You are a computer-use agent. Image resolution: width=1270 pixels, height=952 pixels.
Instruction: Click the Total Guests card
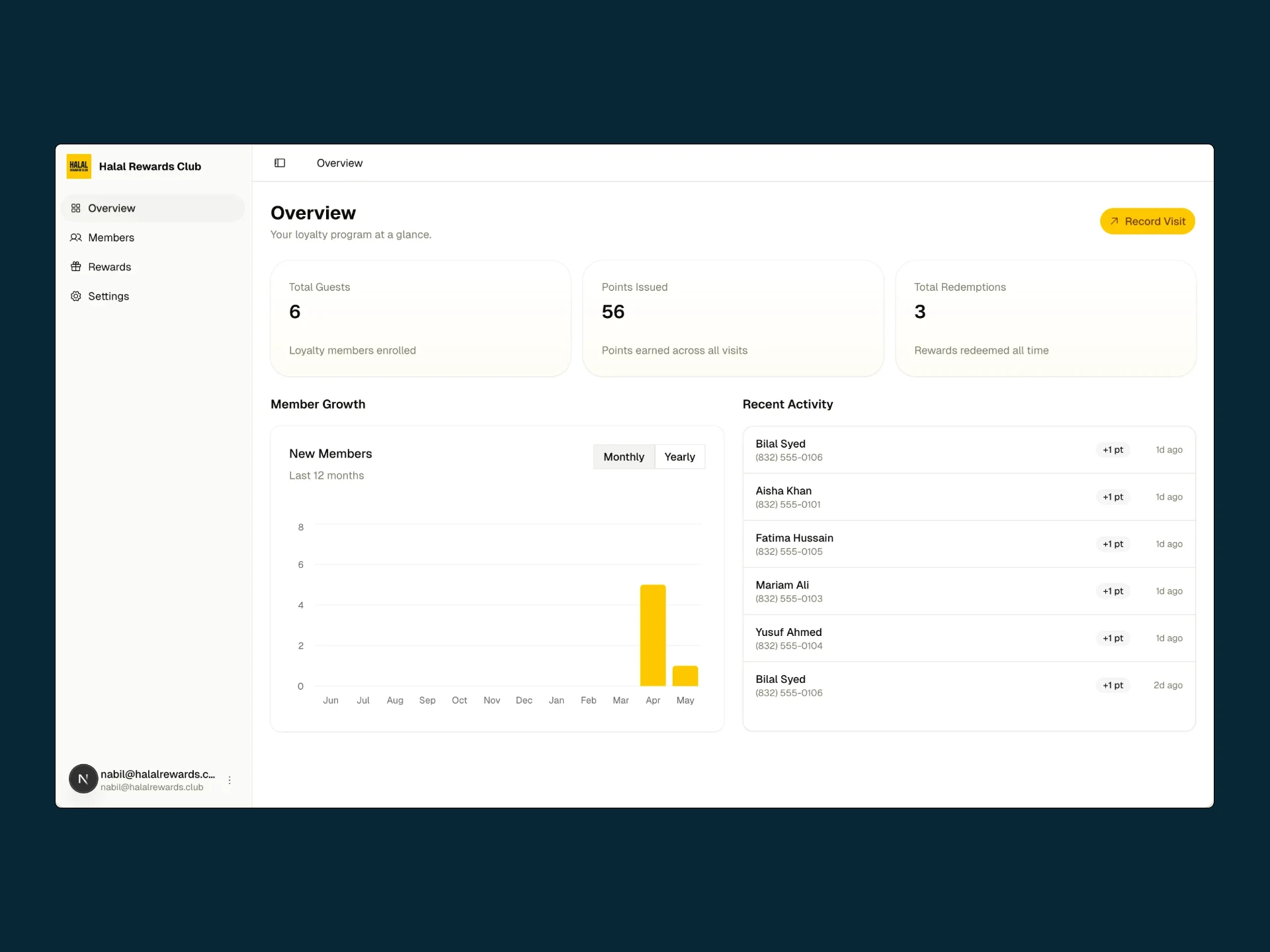tap(421, 318)
